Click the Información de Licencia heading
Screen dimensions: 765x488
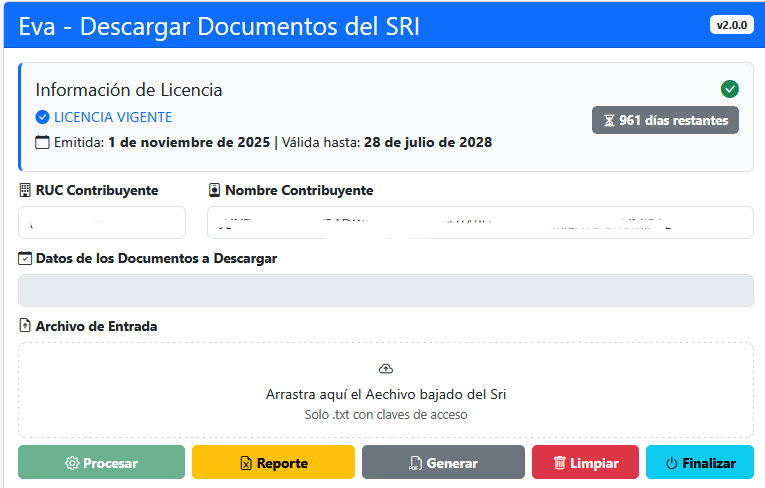[x=129, y=90]
